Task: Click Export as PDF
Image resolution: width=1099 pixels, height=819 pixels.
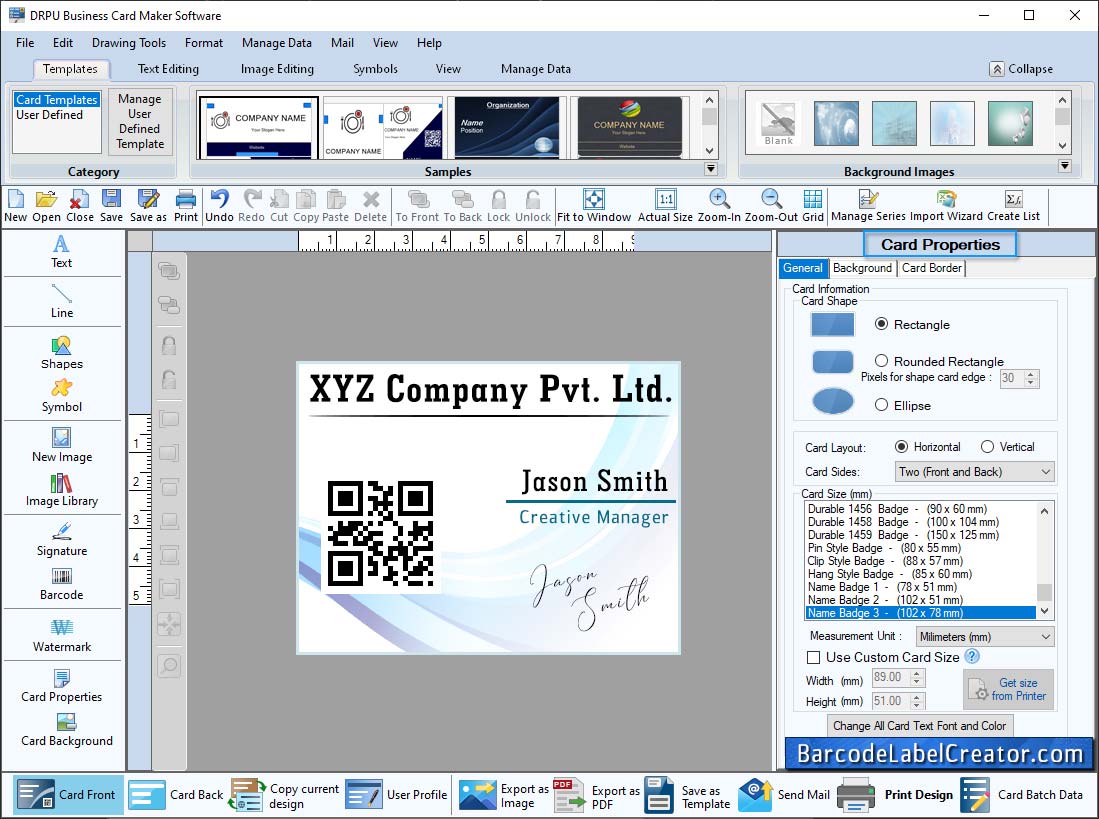Action: point(596,794)
